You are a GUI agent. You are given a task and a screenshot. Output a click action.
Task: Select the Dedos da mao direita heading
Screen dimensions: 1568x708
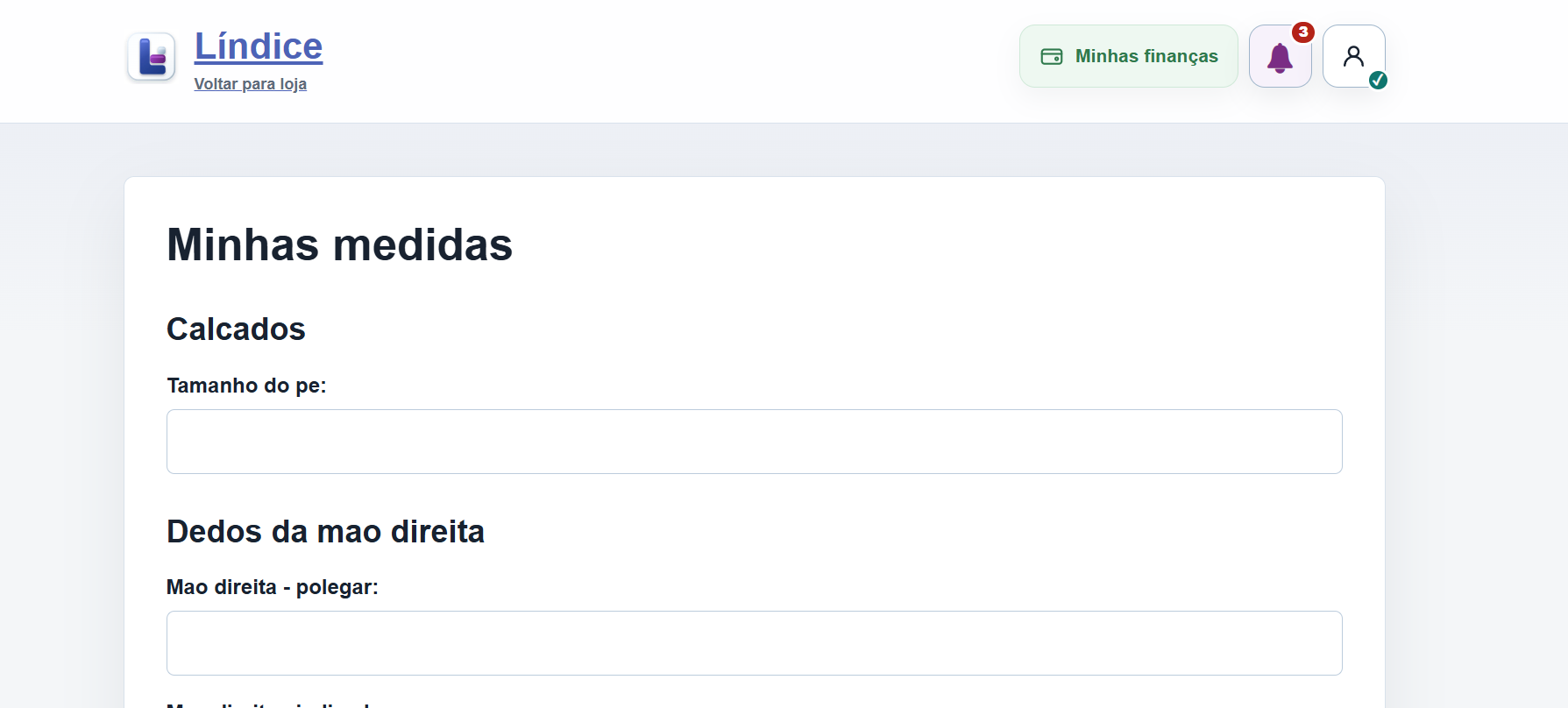click(x=326, y=532)
